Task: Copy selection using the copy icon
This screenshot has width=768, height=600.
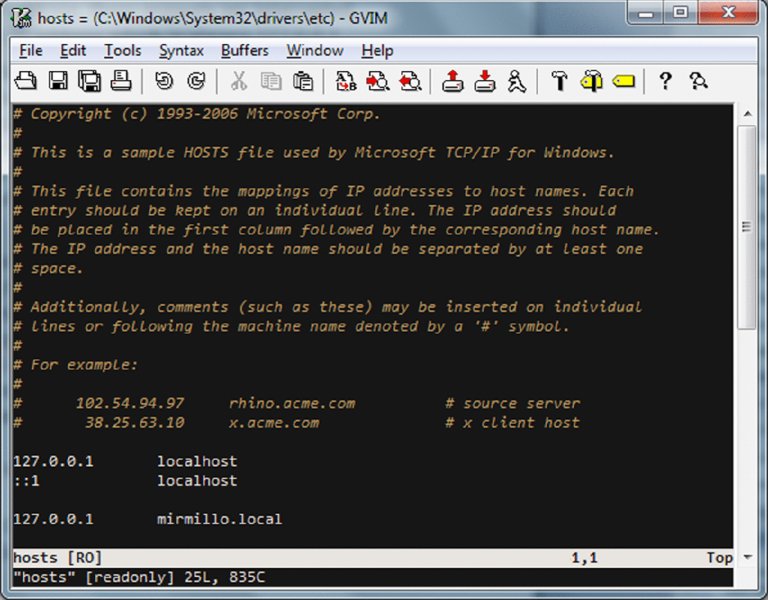Action: pos(271,81)
